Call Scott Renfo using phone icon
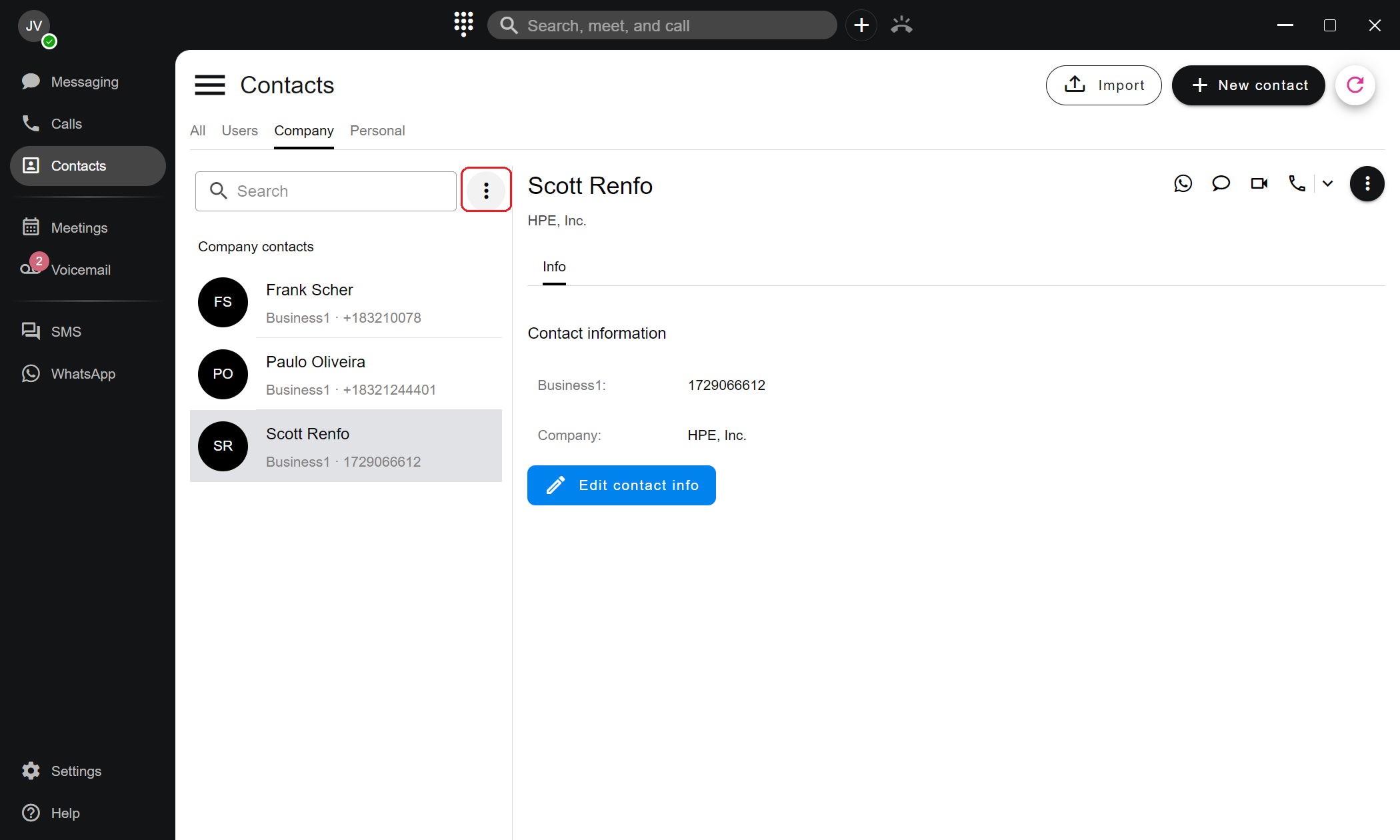The image size is (1400, 840). (x=1297, y=183)
